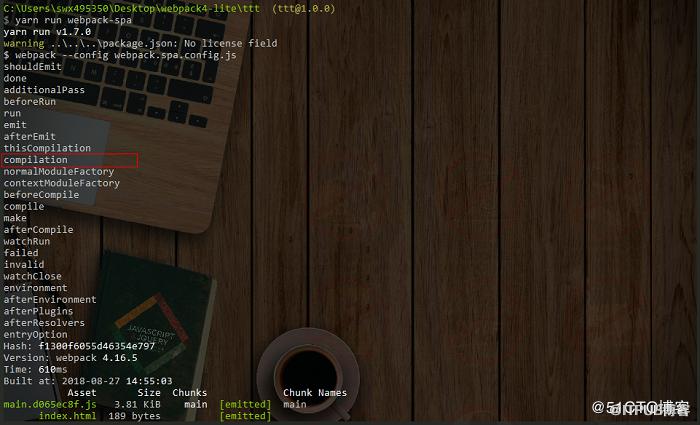Click the 'compilation' output line
700x425 pixels.
pos(36,160)
